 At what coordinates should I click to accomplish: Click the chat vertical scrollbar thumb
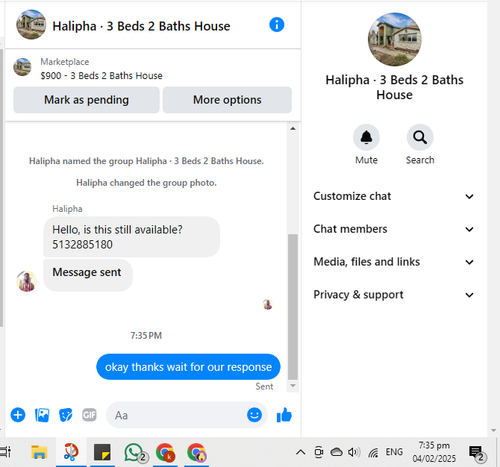click(x=293, y=307)
